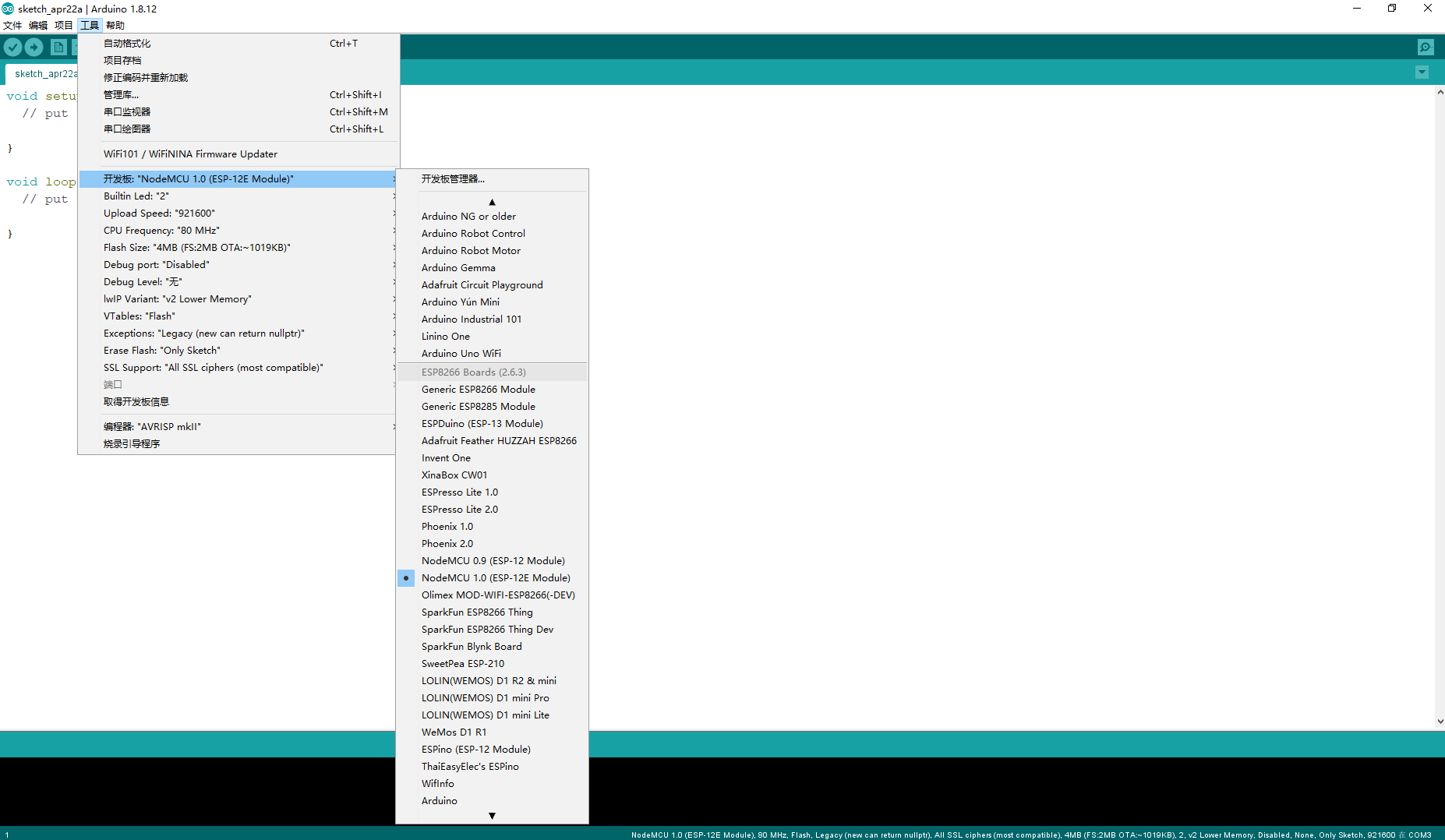Choose LOLIN(WEMOS) D1 R2 & mini board
1445x840 pixels.
point(493,681)
